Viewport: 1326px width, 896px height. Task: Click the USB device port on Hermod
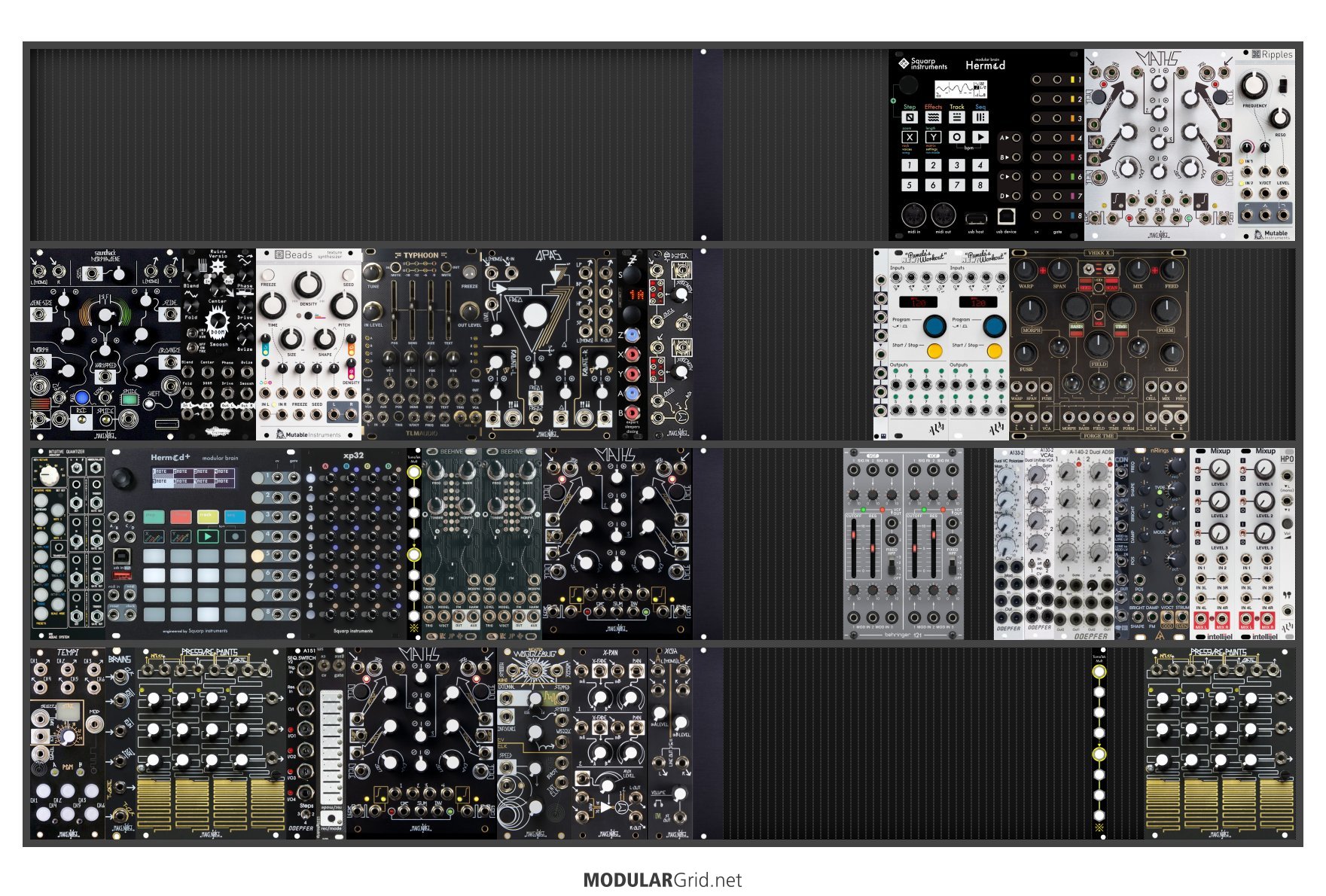[1005, 217]
